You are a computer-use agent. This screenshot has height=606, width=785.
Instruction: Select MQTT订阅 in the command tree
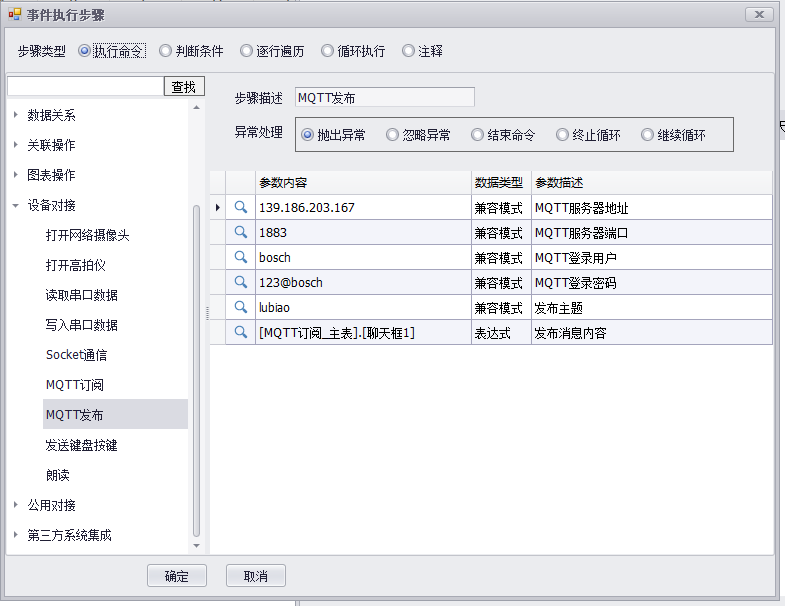coord(75,385)
